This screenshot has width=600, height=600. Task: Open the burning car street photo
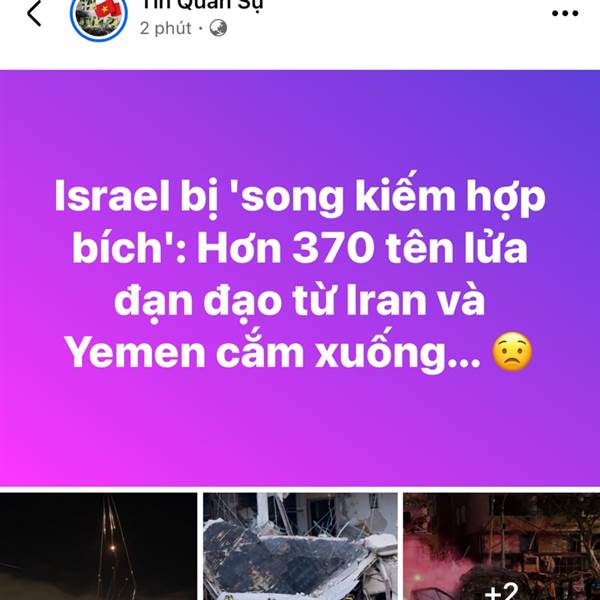coord(502,546)
